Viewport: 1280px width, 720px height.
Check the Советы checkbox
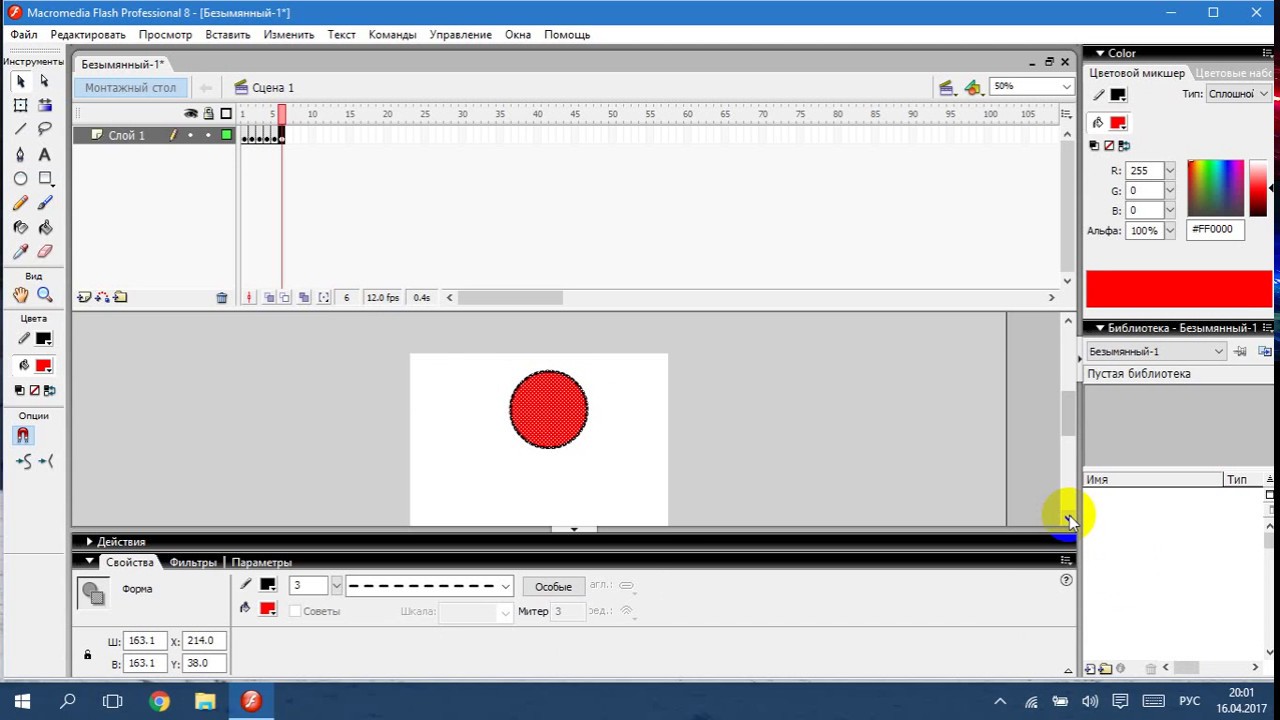(295, 611)
